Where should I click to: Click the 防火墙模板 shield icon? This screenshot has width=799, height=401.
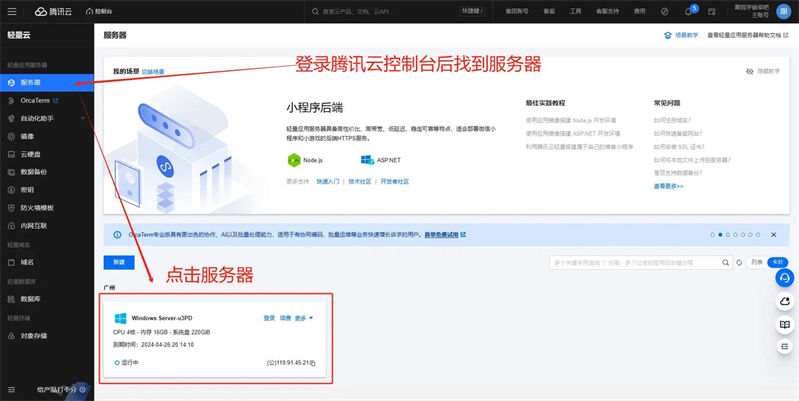coord(11,207)
